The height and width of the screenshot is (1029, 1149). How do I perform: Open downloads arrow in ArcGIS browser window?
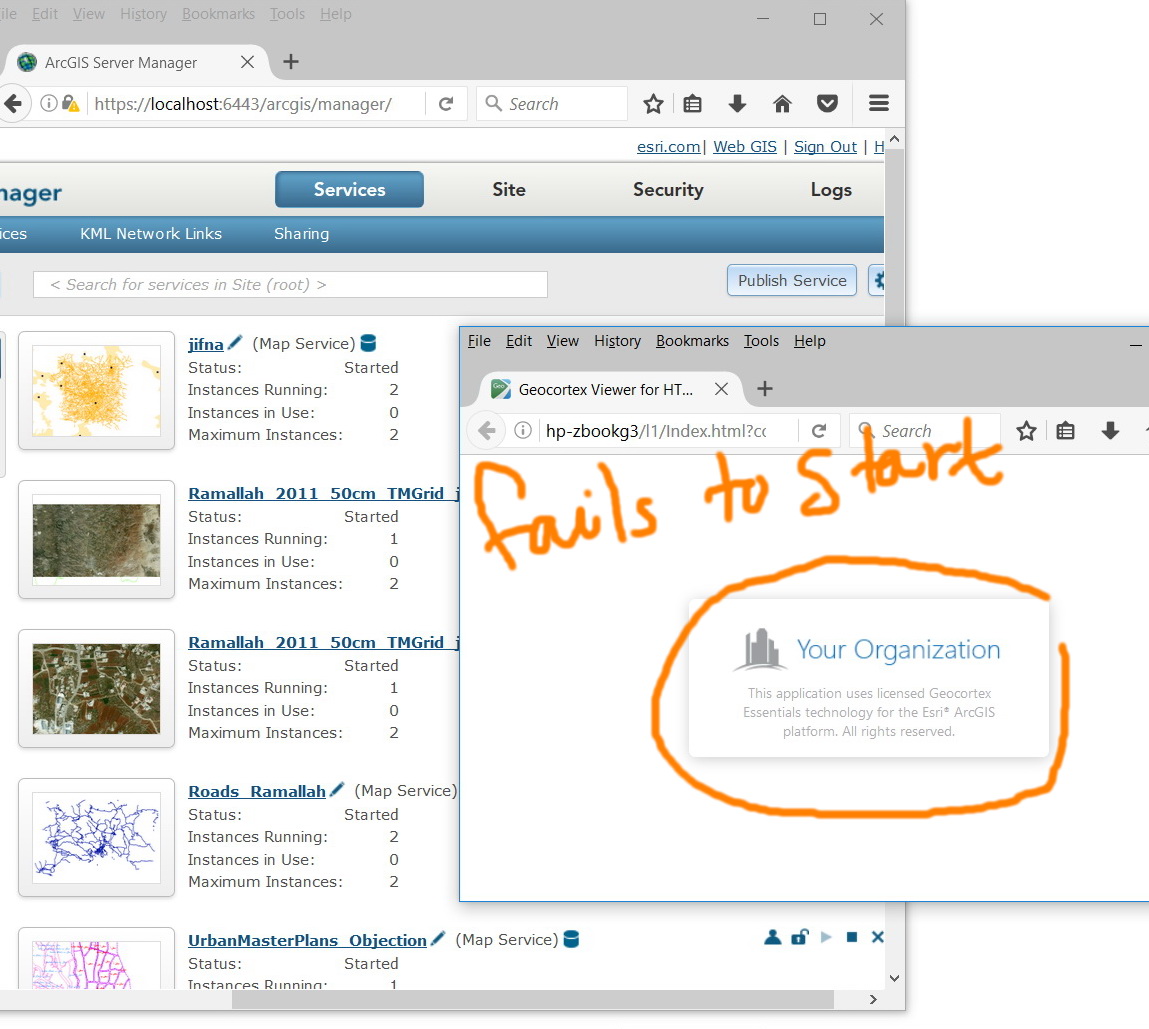click(737, 104)
